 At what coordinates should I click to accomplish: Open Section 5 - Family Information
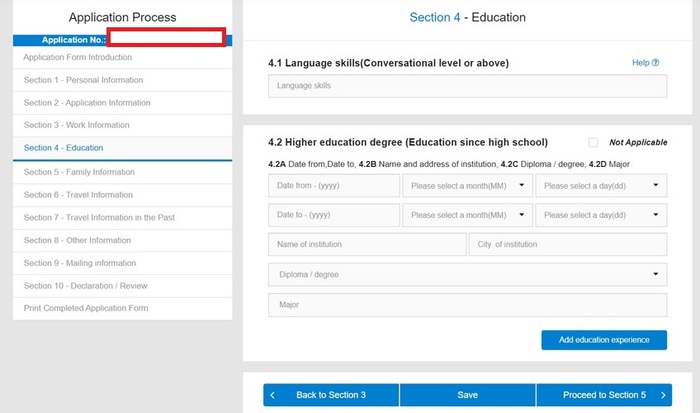coord(78,172)
